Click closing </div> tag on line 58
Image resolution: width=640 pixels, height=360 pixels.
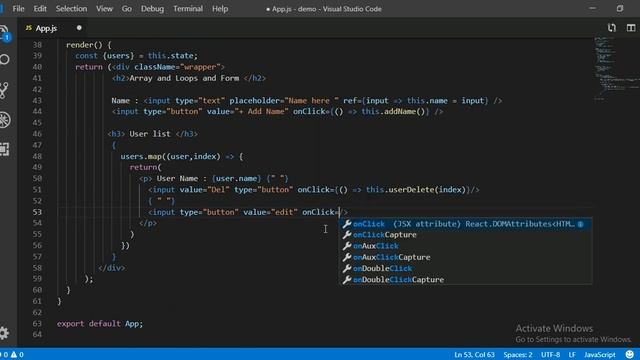[111, 268]
